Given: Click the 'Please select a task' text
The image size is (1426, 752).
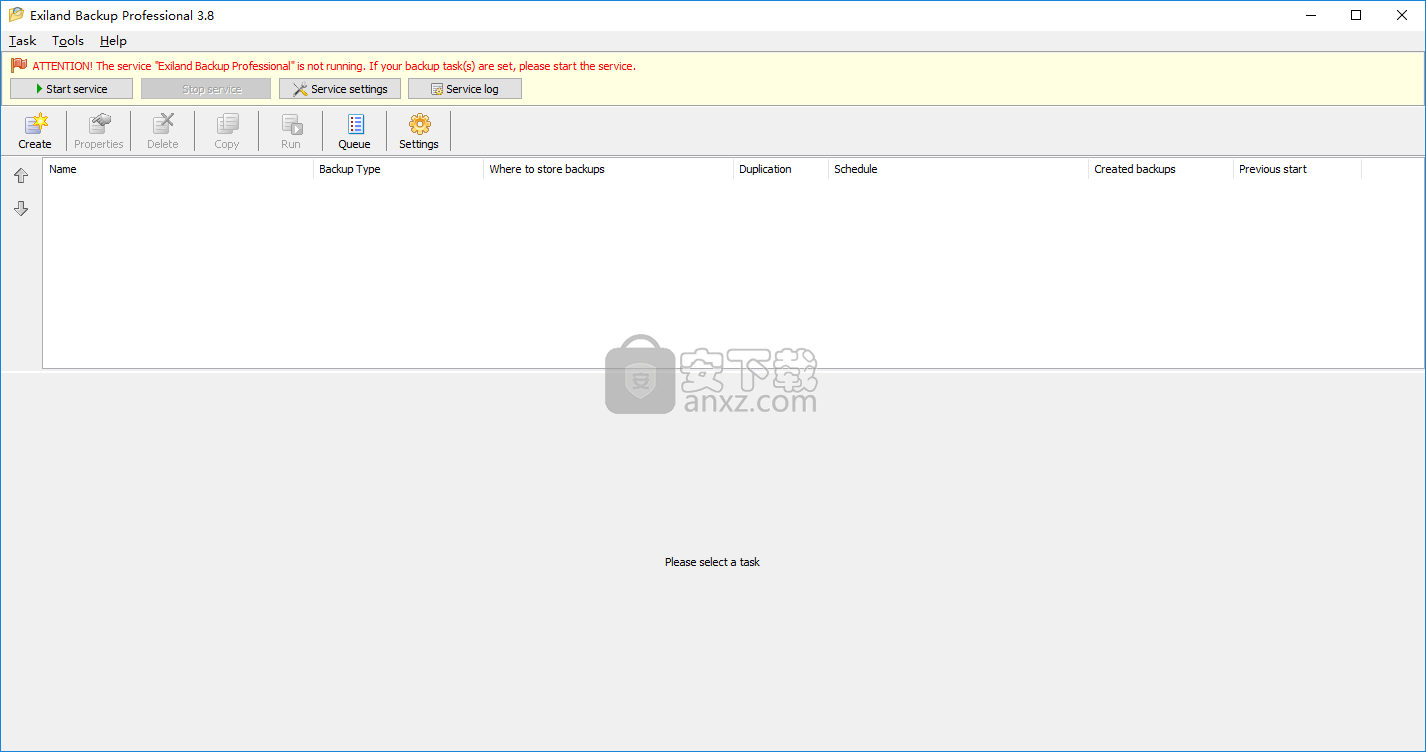Looking at the screenshot, I should tap(712, 562).
